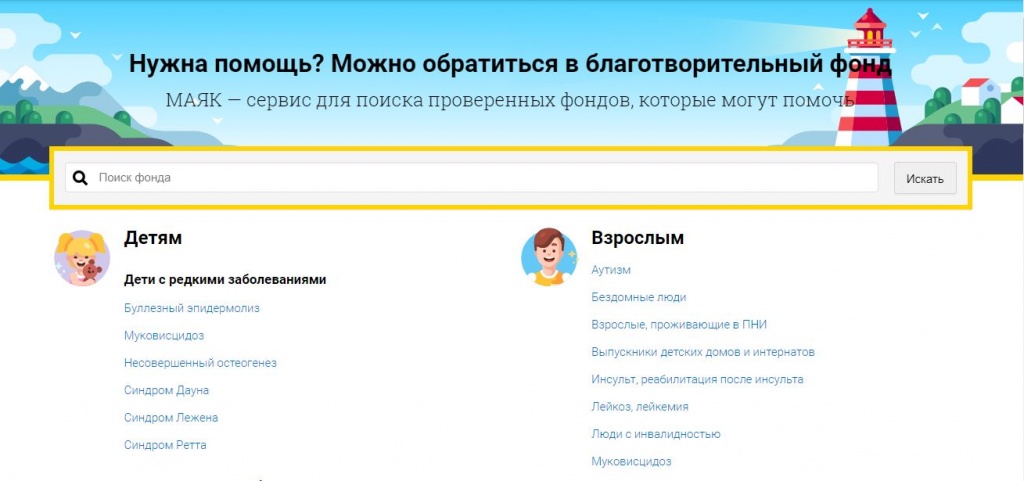Screen dimensions: 1024x481
Task: Select the Синдром Дауна link
Action: pyautogui.click(x=166, y=390)
